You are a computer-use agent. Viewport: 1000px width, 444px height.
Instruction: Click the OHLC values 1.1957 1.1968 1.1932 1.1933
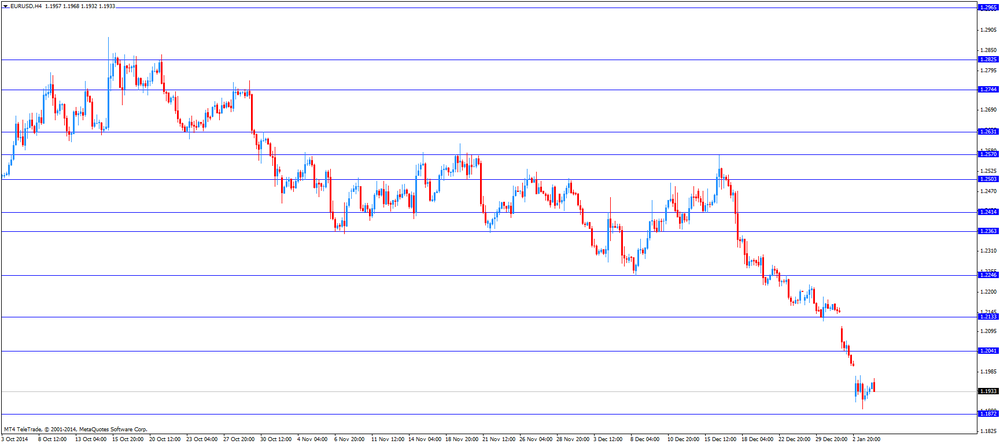(80, 6)
